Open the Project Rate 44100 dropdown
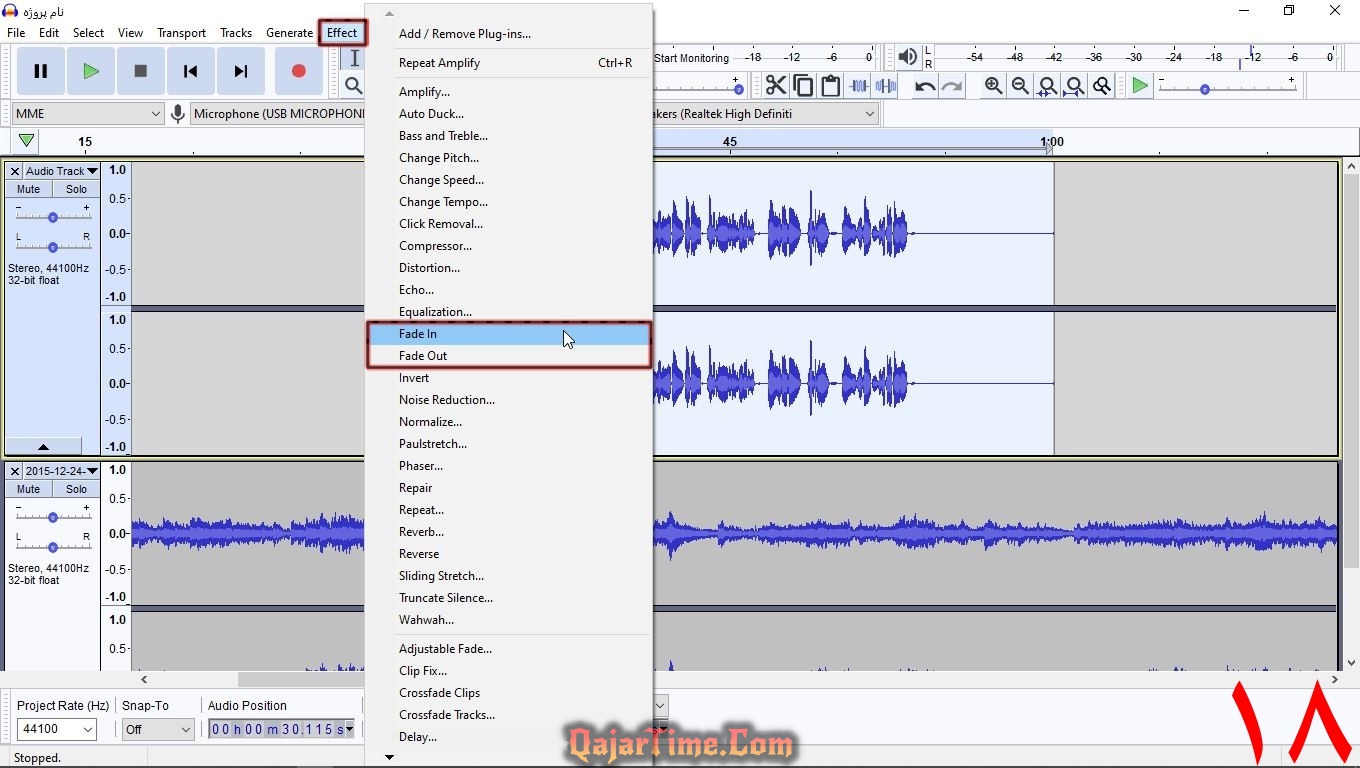Image resolution: width=1360 pixels, height=768 pixels. click(57, 730)
